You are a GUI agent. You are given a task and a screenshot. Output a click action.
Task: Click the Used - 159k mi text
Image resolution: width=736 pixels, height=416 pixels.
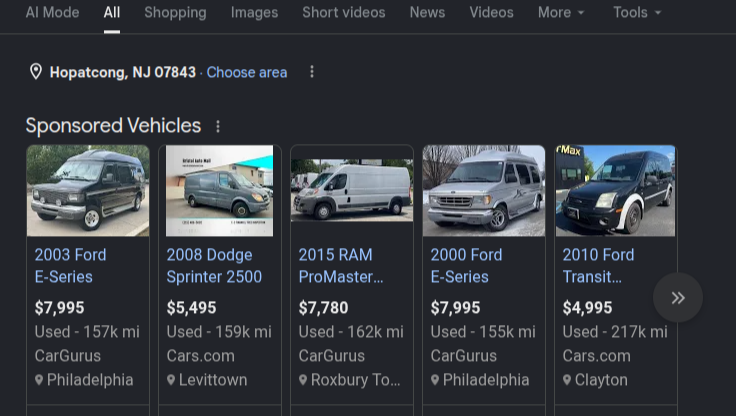[219, 332]
